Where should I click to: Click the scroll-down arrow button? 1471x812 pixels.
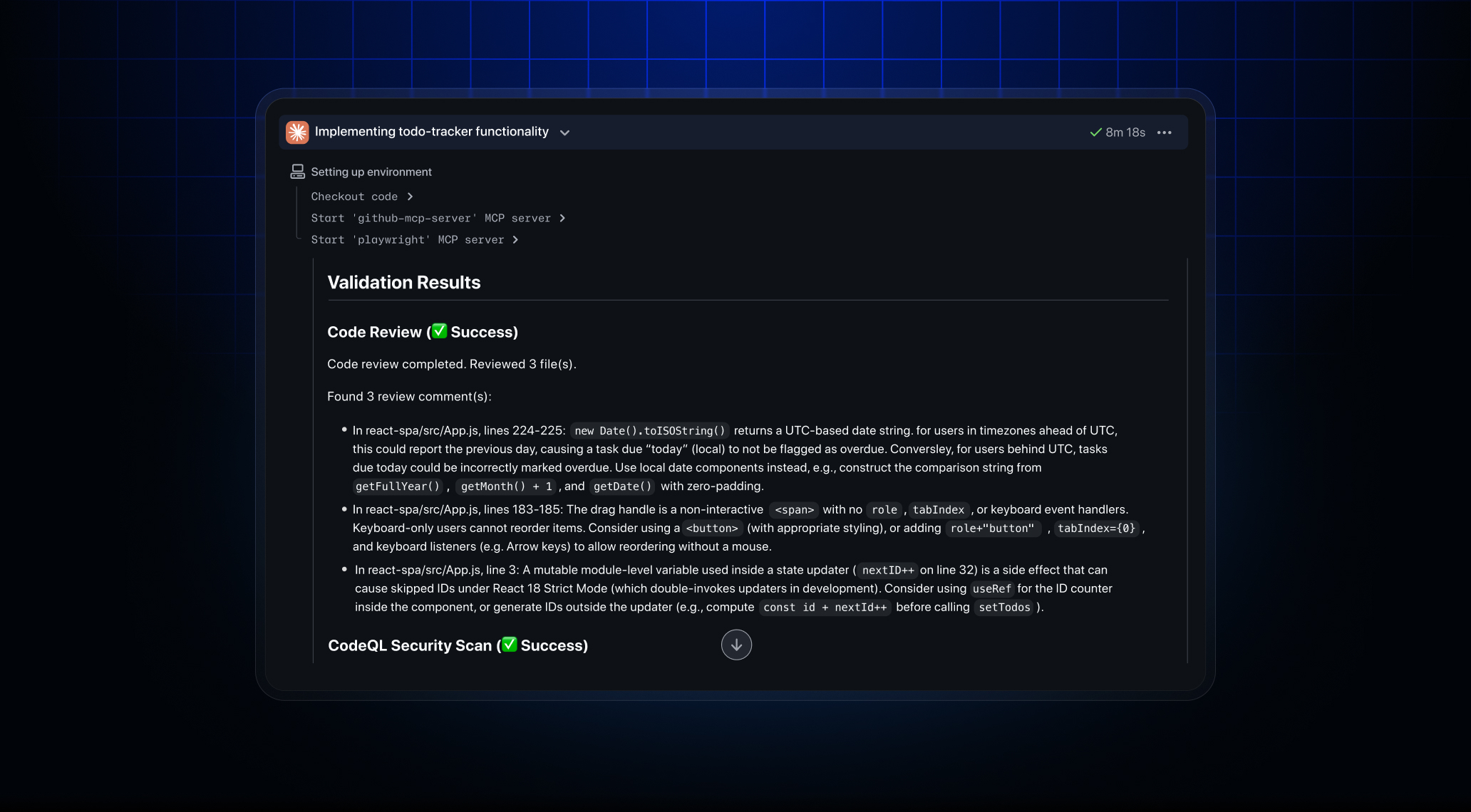[x=736, y=645]
